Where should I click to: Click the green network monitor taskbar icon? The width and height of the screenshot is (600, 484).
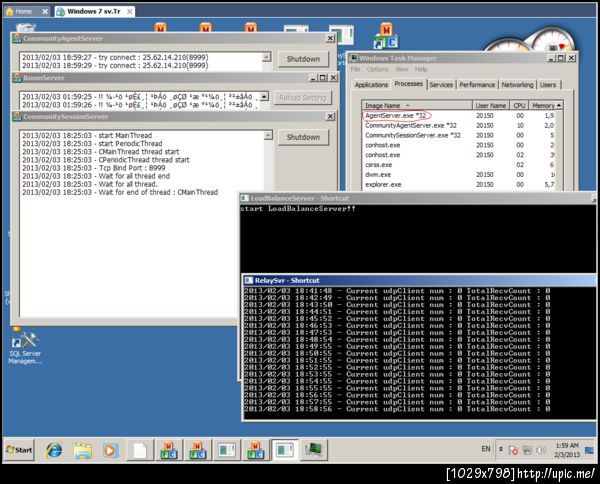313,450
